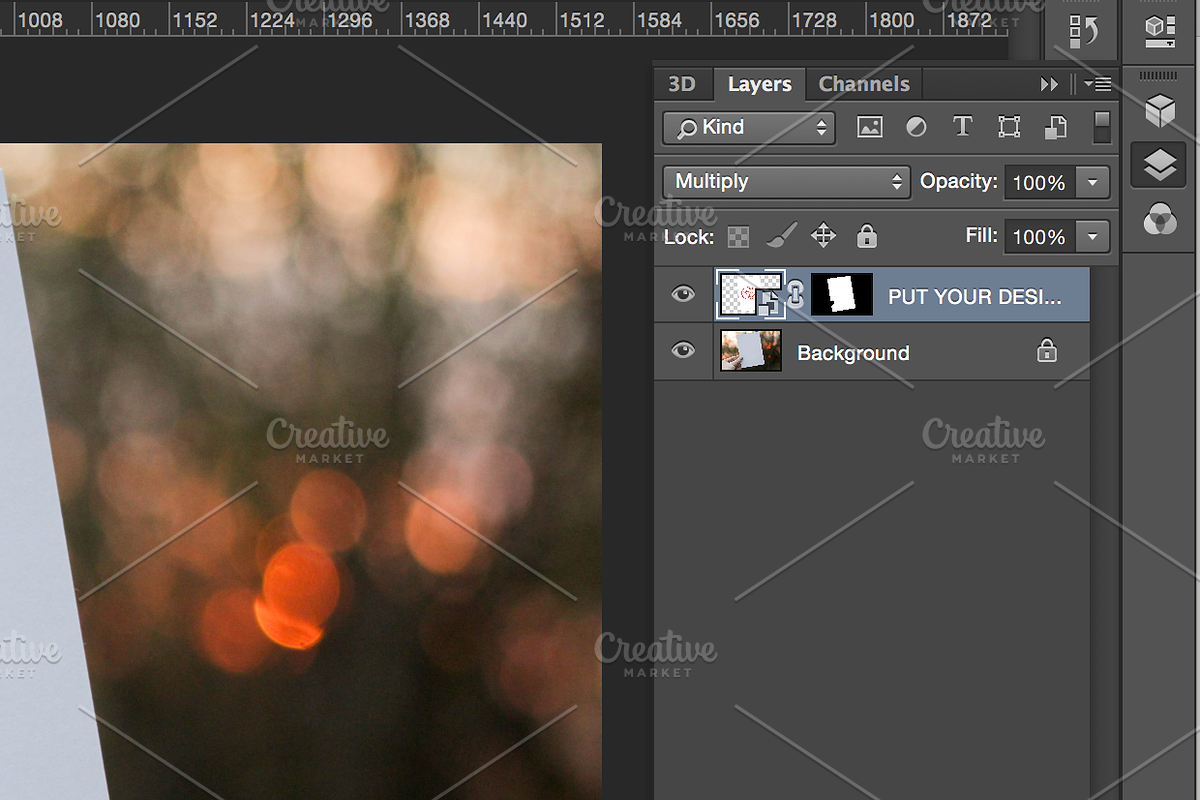1200x800 pixels.
Task: Open the 3D panel cube icon
Action: click(x=1159, y=110)
